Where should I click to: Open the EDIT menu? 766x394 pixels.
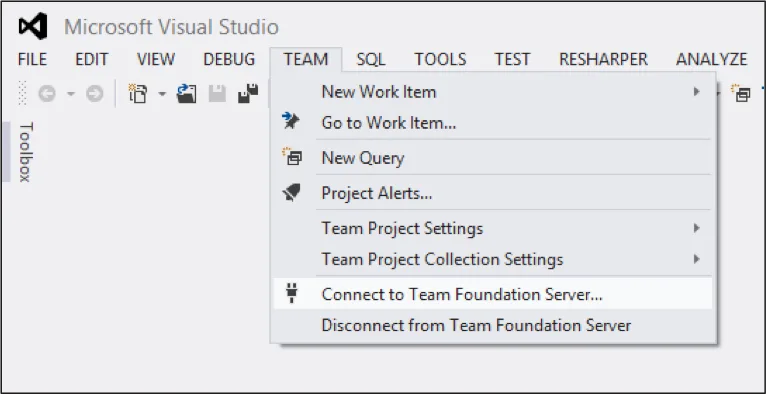tap(91, 60)
